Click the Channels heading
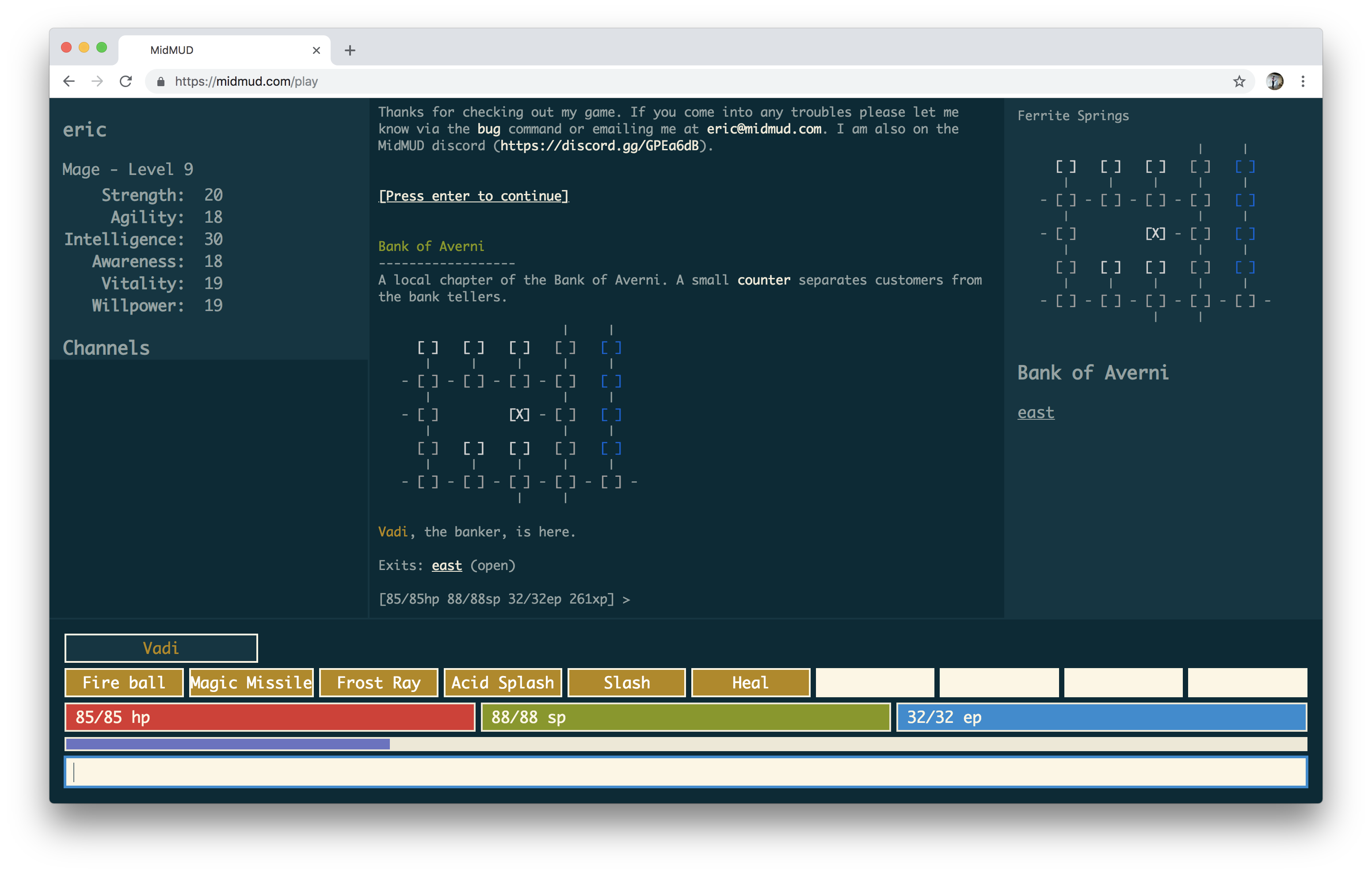 point(106,348)
